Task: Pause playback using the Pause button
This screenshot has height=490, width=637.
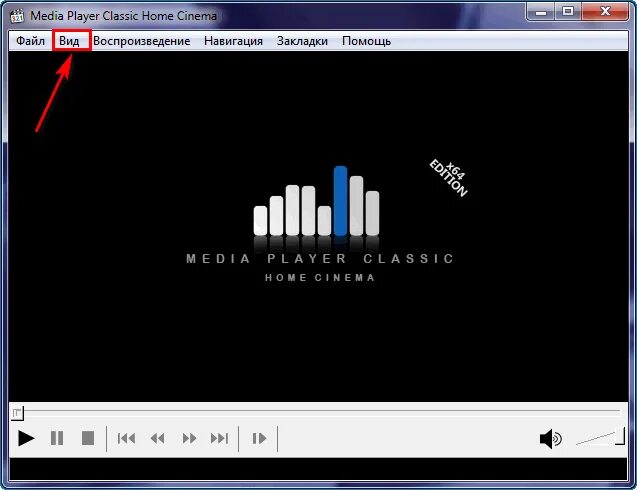Action: [x=57, y=438]
